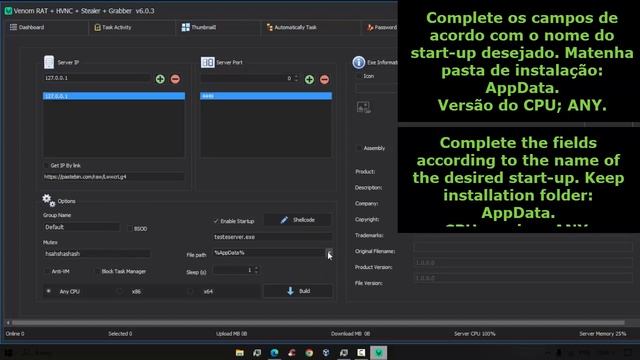Adjust the Sleep seconds spinner arrows

[x=256, y=270]
